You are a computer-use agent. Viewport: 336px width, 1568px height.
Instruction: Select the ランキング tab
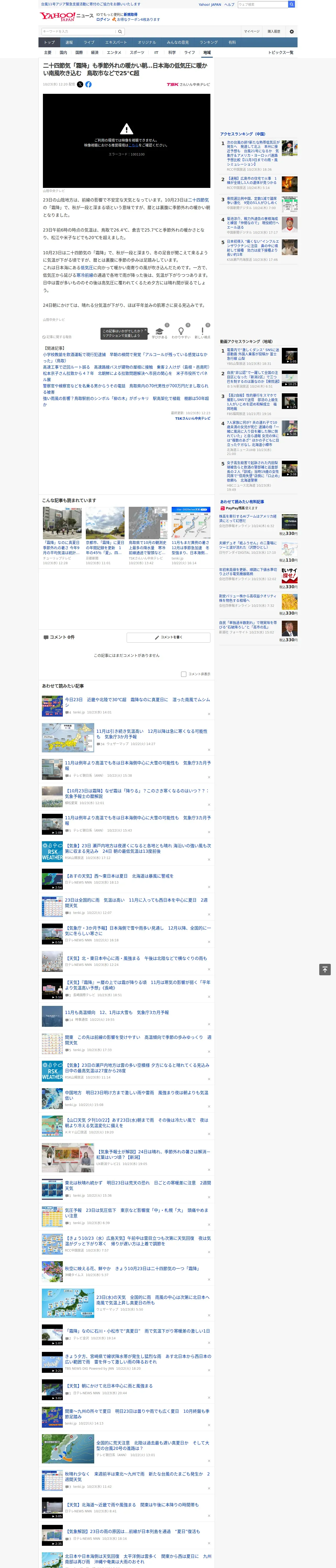[x=209, y=43]
